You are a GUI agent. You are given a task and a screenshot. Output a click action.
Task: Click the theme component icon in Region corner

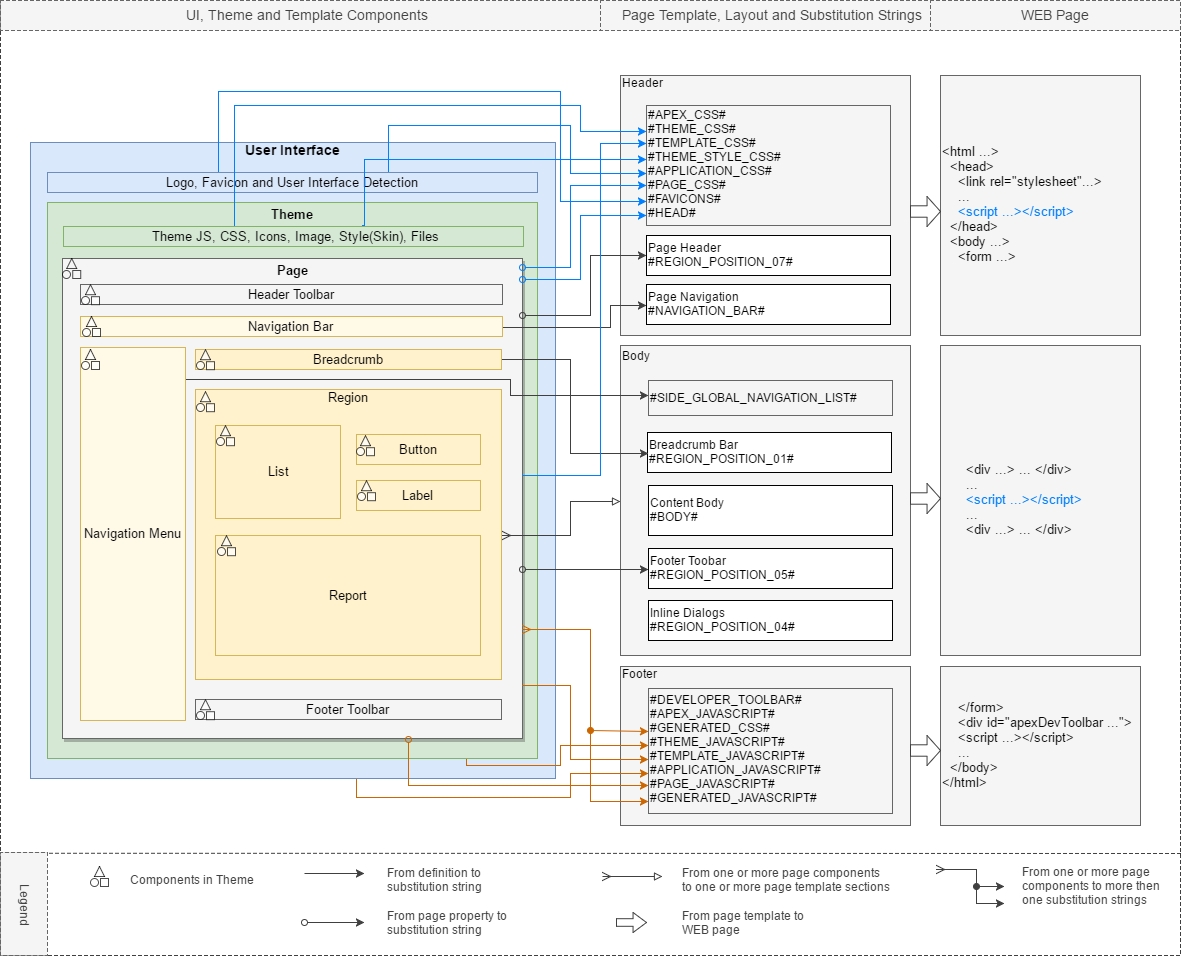(x=205, y=401)
